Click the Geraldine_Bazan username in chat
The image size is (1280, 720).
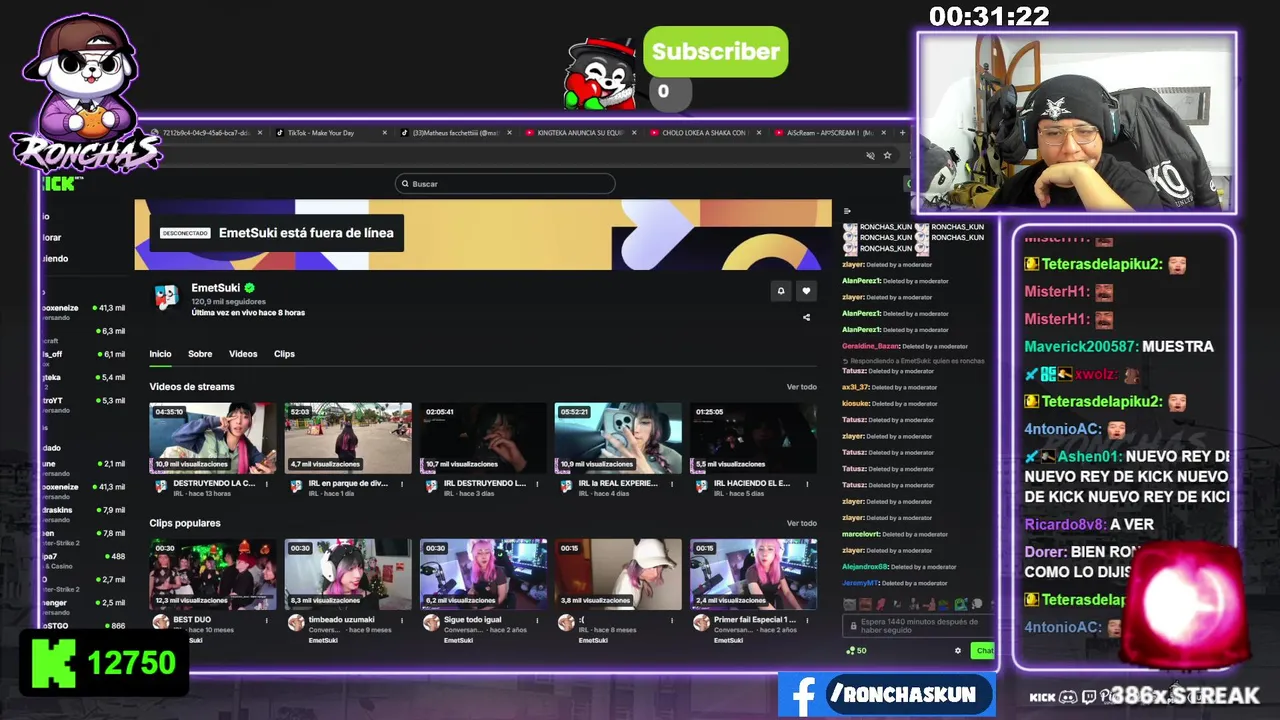click(x=871, y=346)
